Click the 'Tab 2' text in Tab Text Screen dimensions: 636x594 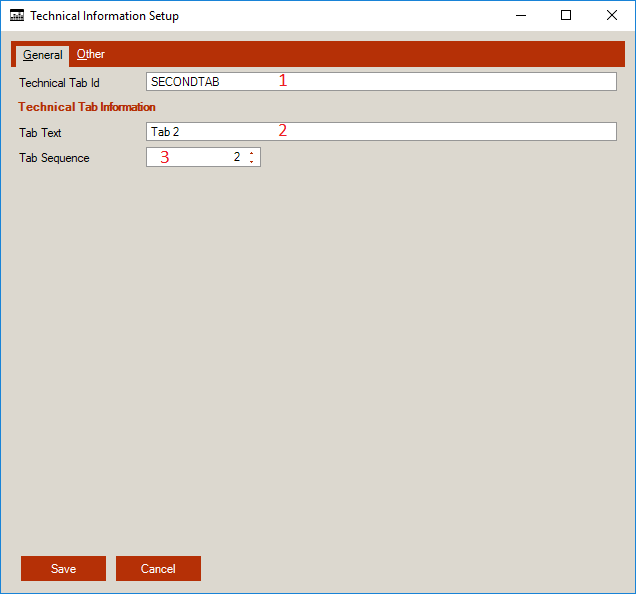click(x=165, y=132)
